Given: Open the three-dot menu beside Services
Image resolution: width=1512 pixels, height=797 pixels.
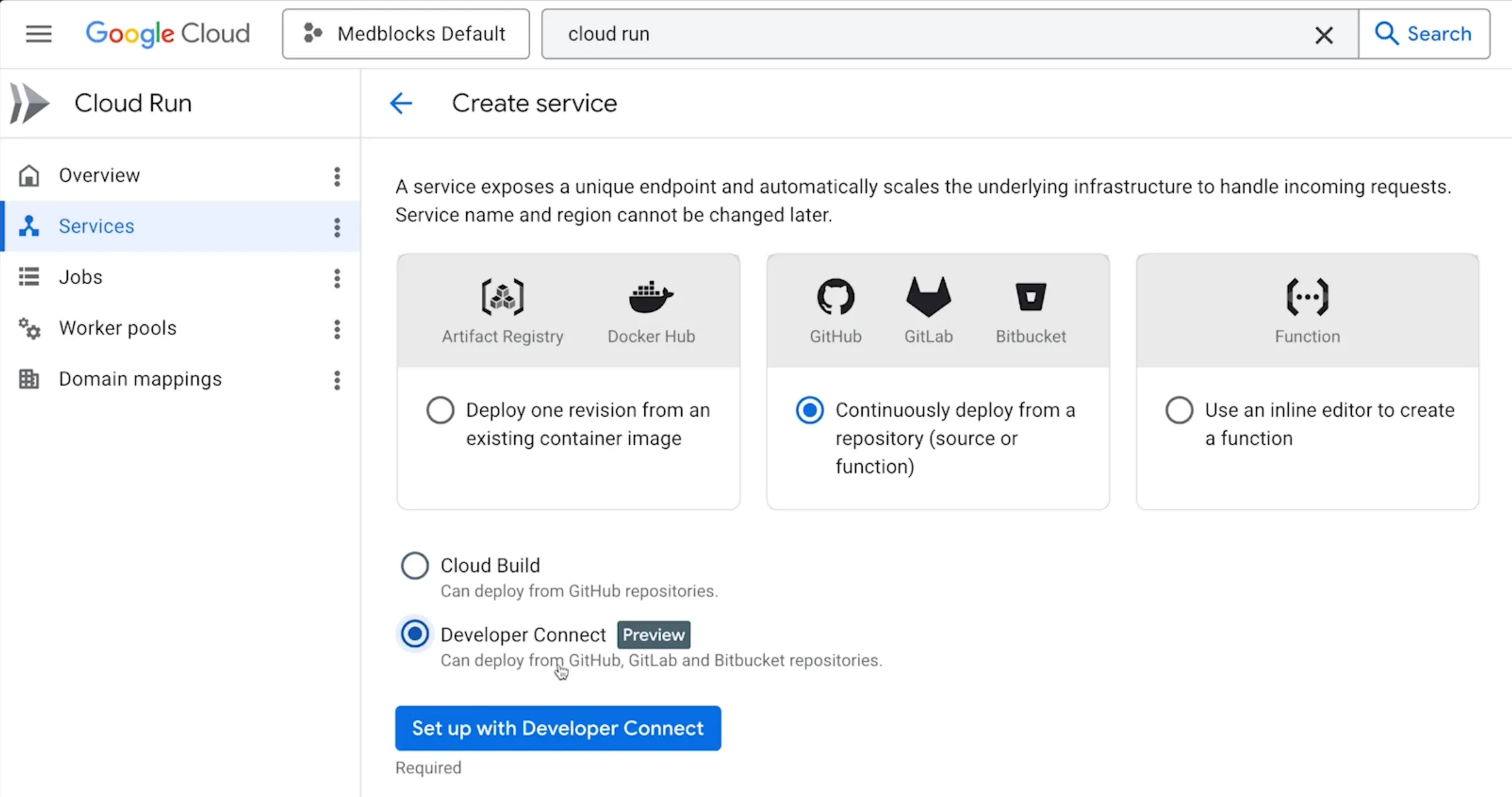Looking at the screenshot, I should [337, 228].
